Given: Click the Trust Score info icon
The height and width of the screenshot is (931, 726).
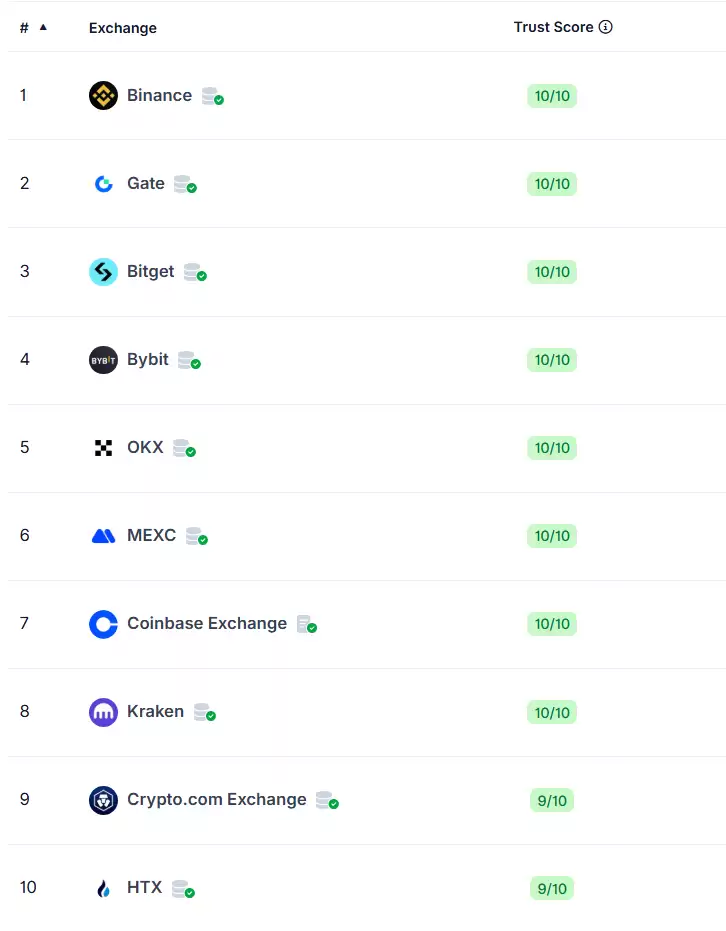Looking at the screenshot, I should (605, 27).
